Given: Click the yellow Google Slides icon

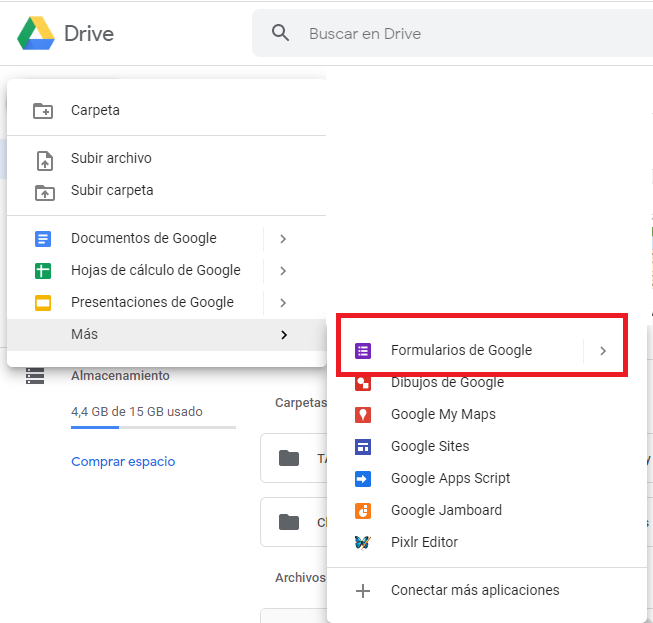Looking at the screenshot, I should coord(43,303).
